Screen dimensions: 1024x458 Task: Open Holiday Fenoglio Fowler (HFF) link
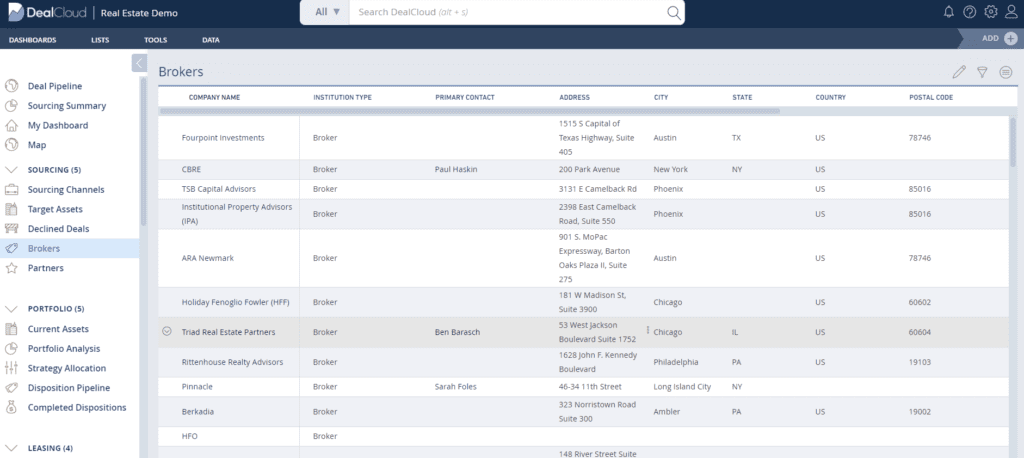click(x=235, y=303)
